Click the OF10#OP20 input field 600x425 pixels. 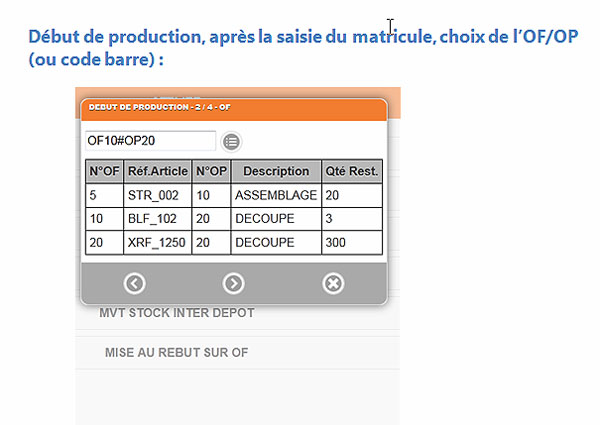coord(149,141)
